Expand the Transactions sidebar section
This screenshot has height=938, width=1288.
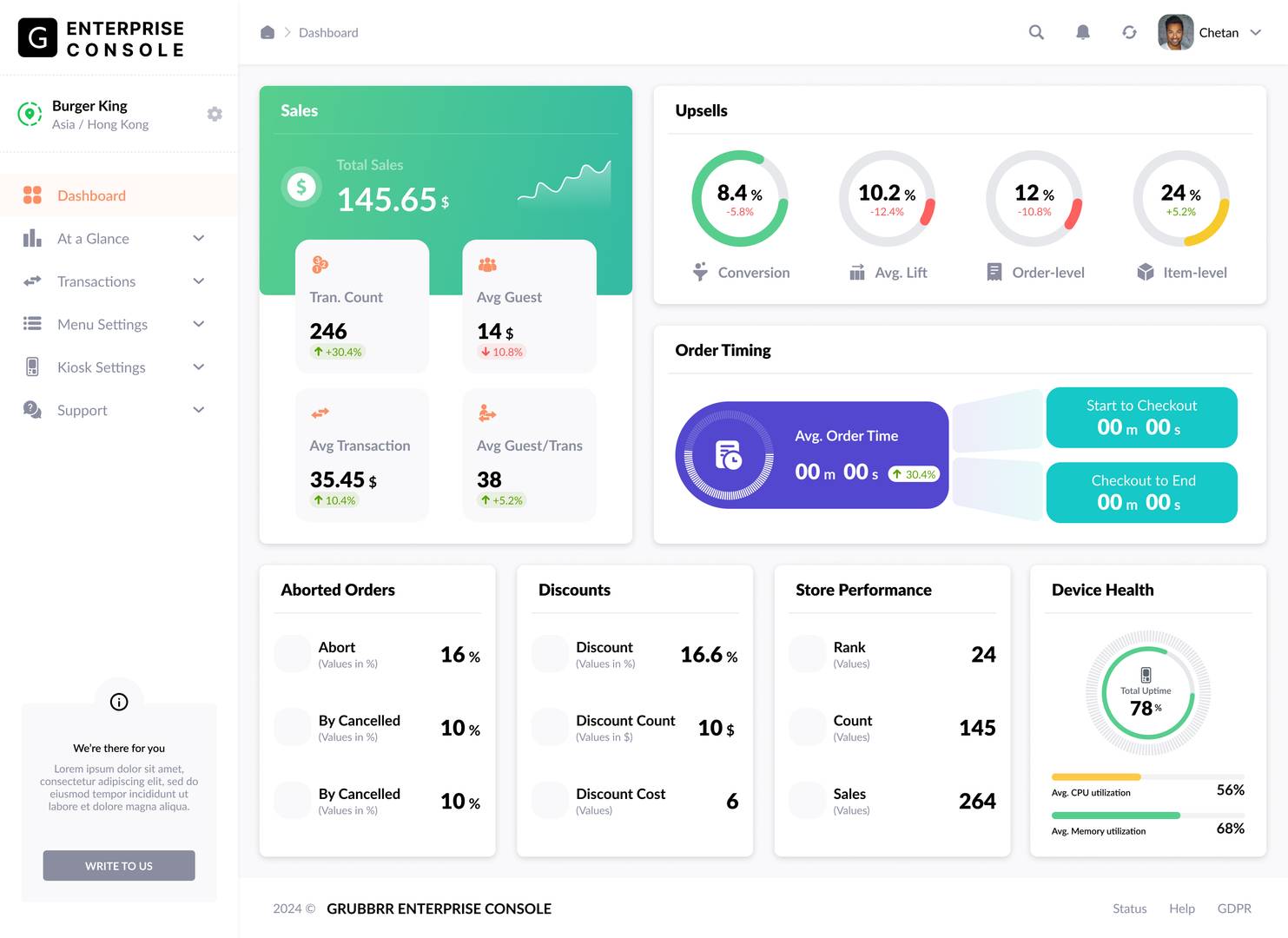199,281
